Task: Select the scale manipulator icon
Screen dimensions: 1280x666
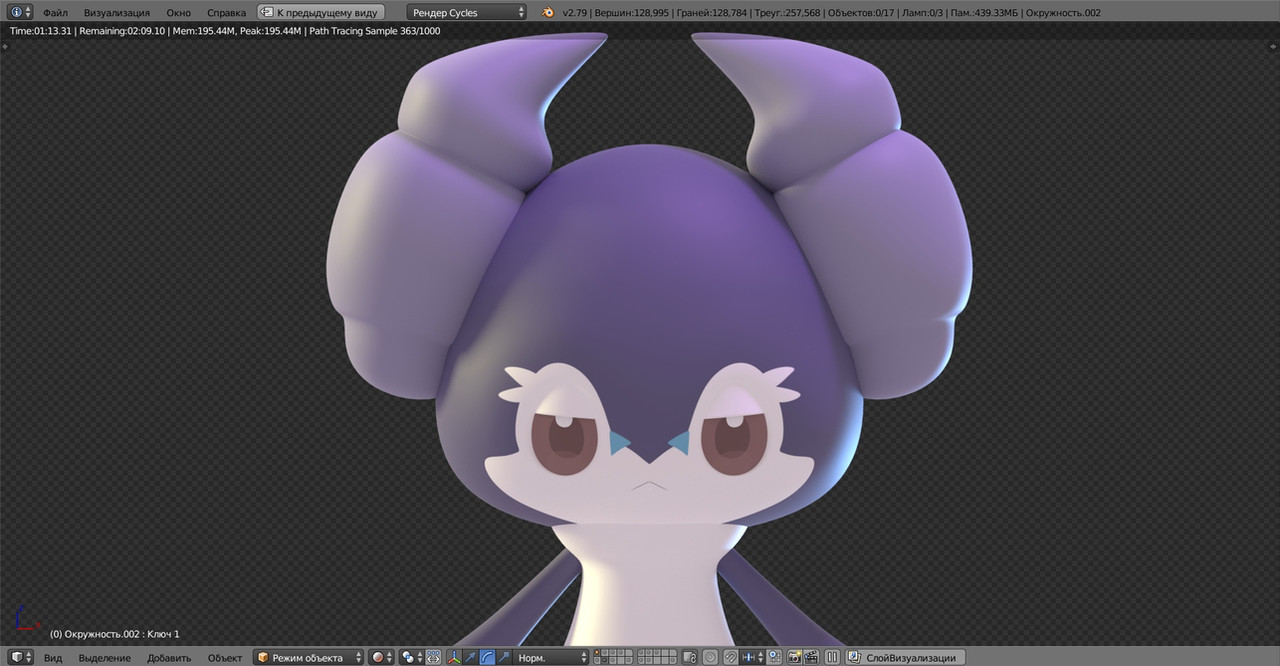Action: point(503,657)
